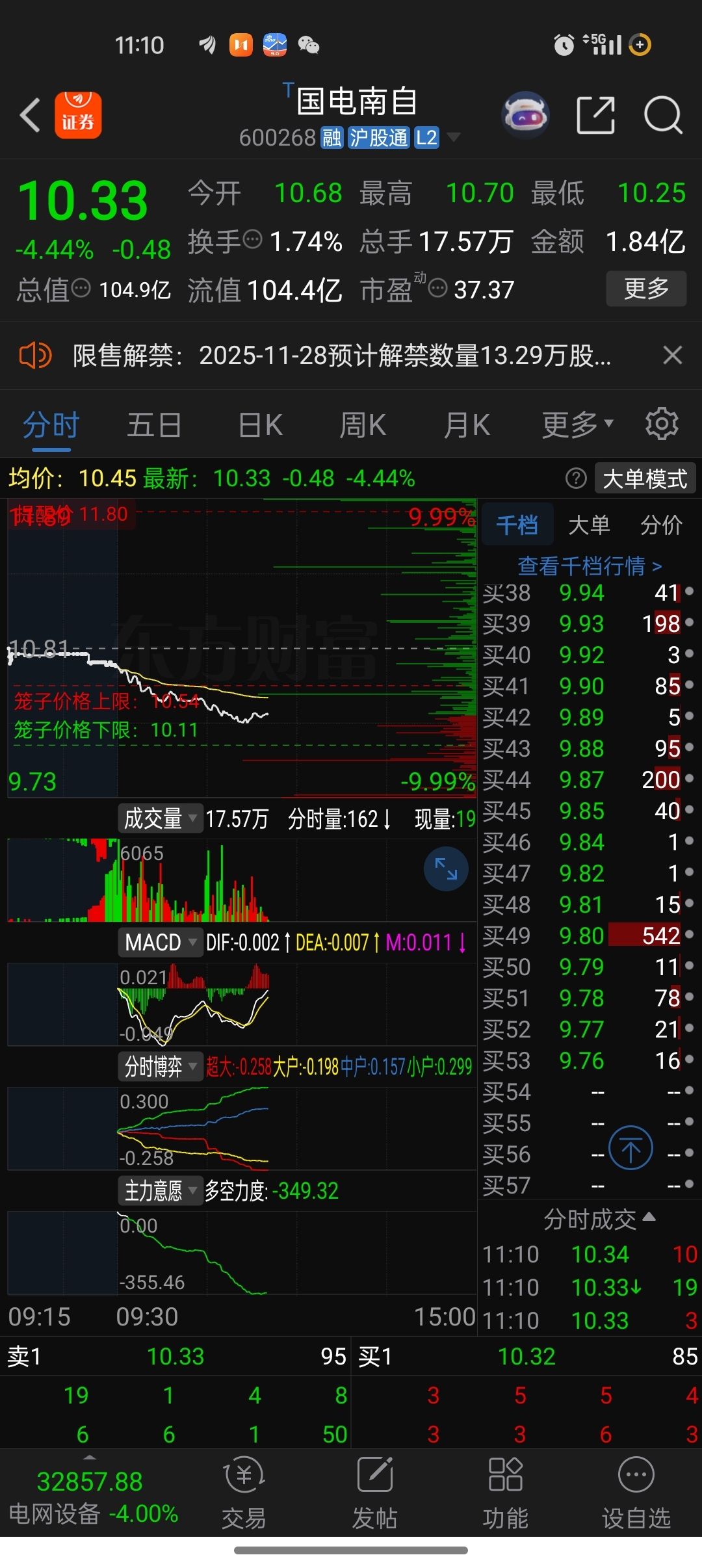Select 买39 row at 9.93
This screenshot has width=702, height=1568.
588,623
